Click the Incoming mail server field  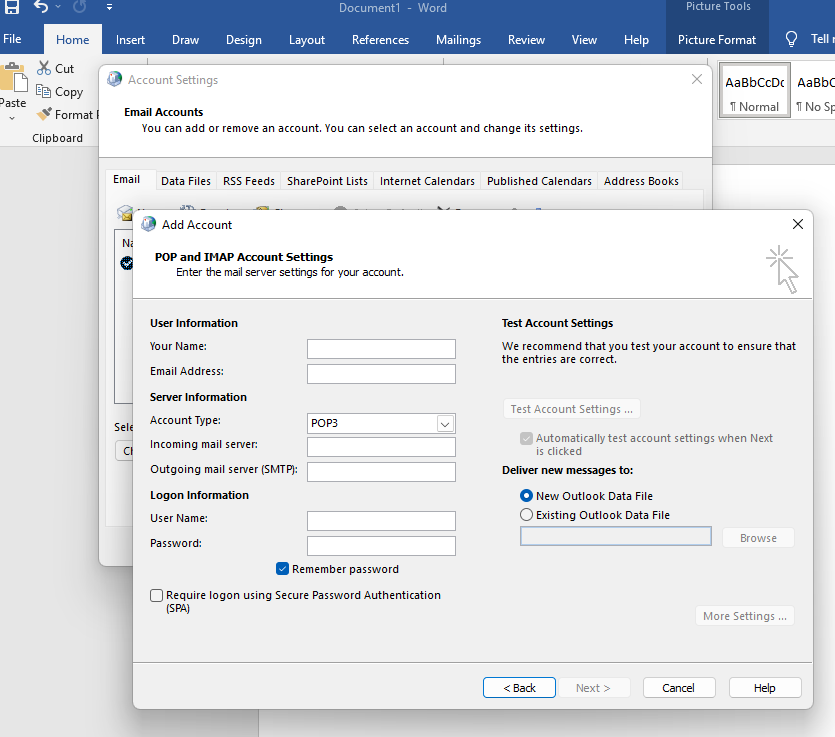381,447
